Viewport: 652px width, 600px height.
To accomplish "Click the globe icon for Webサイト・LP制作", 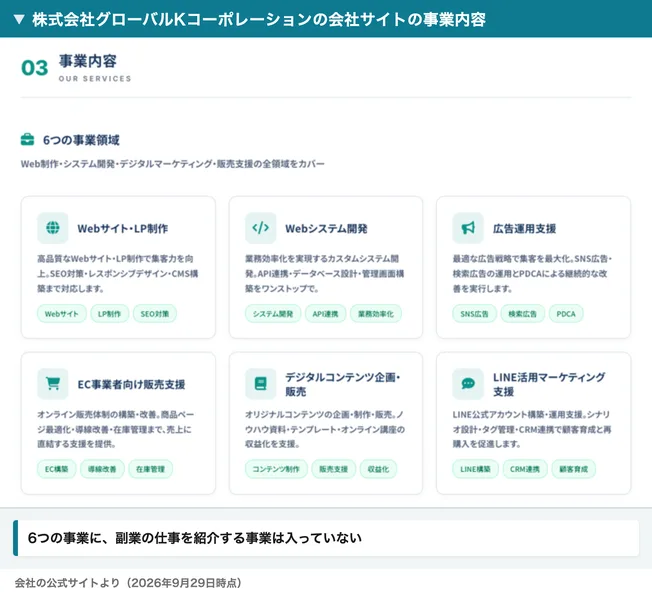I will click(53, 228).
